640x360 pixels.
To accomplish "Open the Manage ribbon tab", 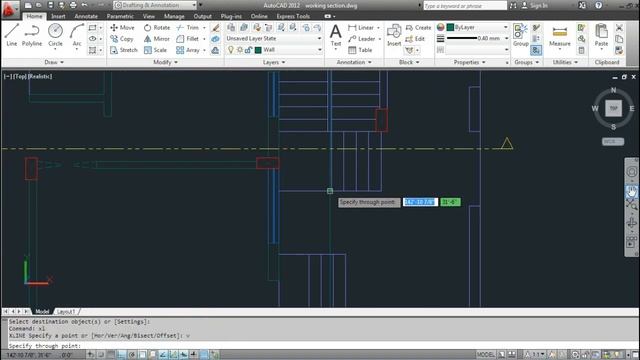I will pyautogui.click(x=174, y=16).
